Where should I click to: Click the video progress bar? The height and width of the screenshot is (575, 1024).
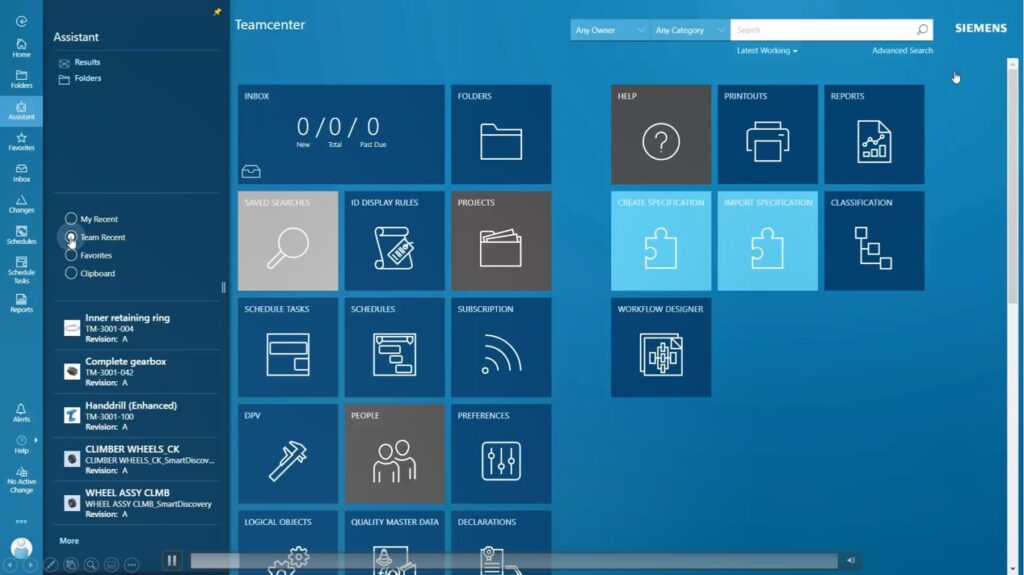click(x=513, y=561)
